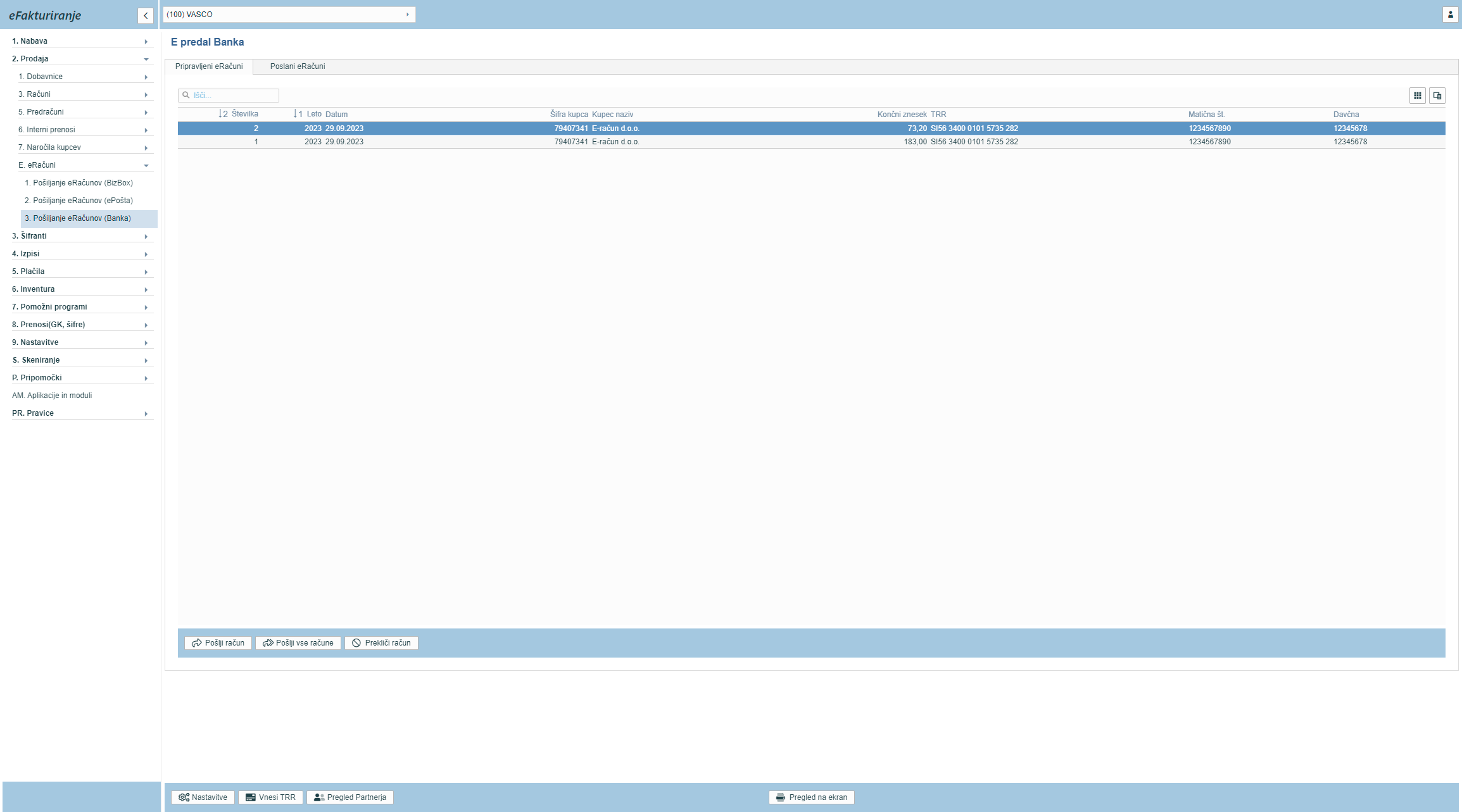
Task: Expand the 1. Nabava menu
Action: 82,41
